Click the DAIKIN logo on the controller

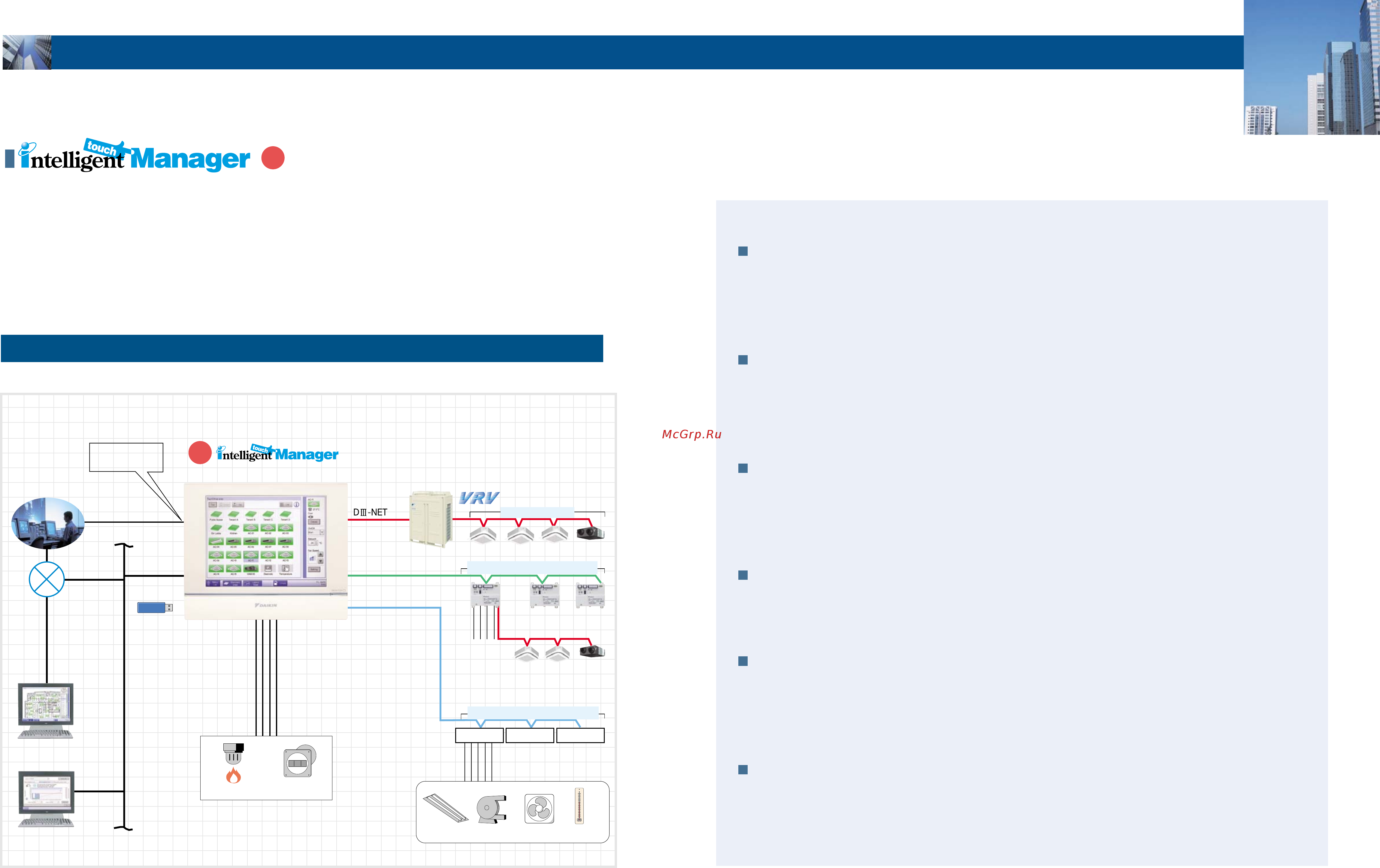point(266,605)
